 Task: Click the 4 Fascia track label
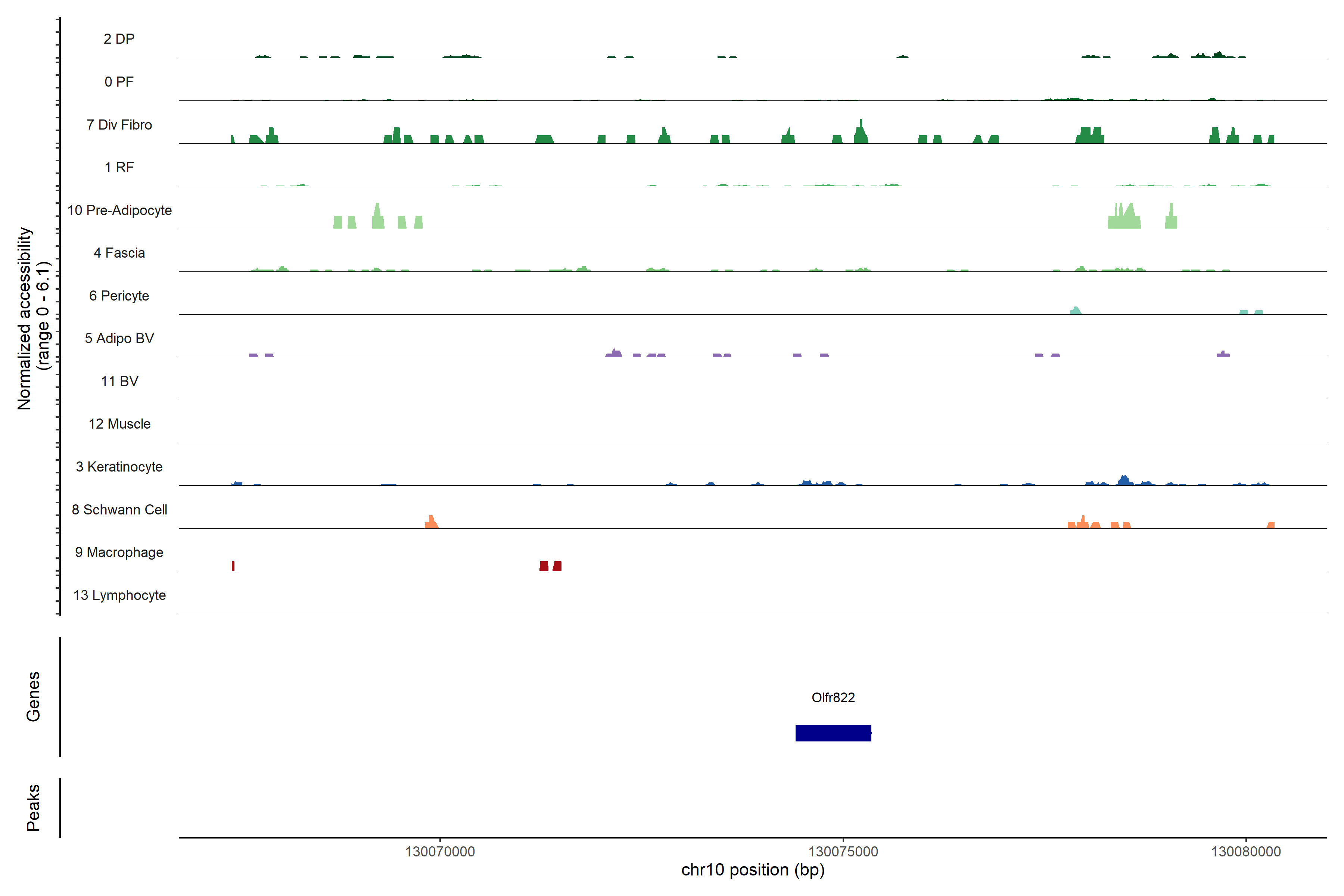point(119,253)
